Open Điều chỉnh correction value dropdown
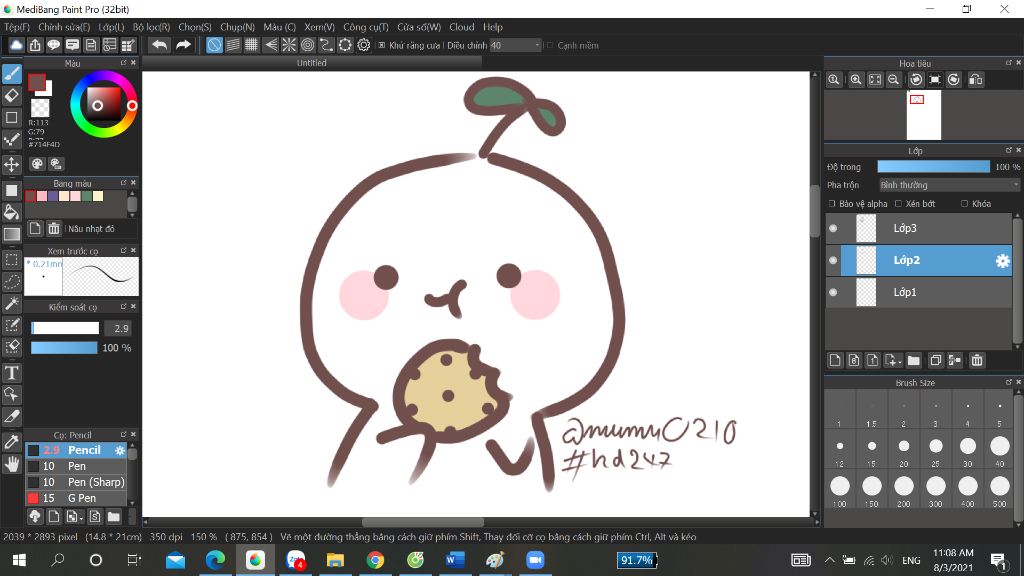 click(x=516, y=45)
